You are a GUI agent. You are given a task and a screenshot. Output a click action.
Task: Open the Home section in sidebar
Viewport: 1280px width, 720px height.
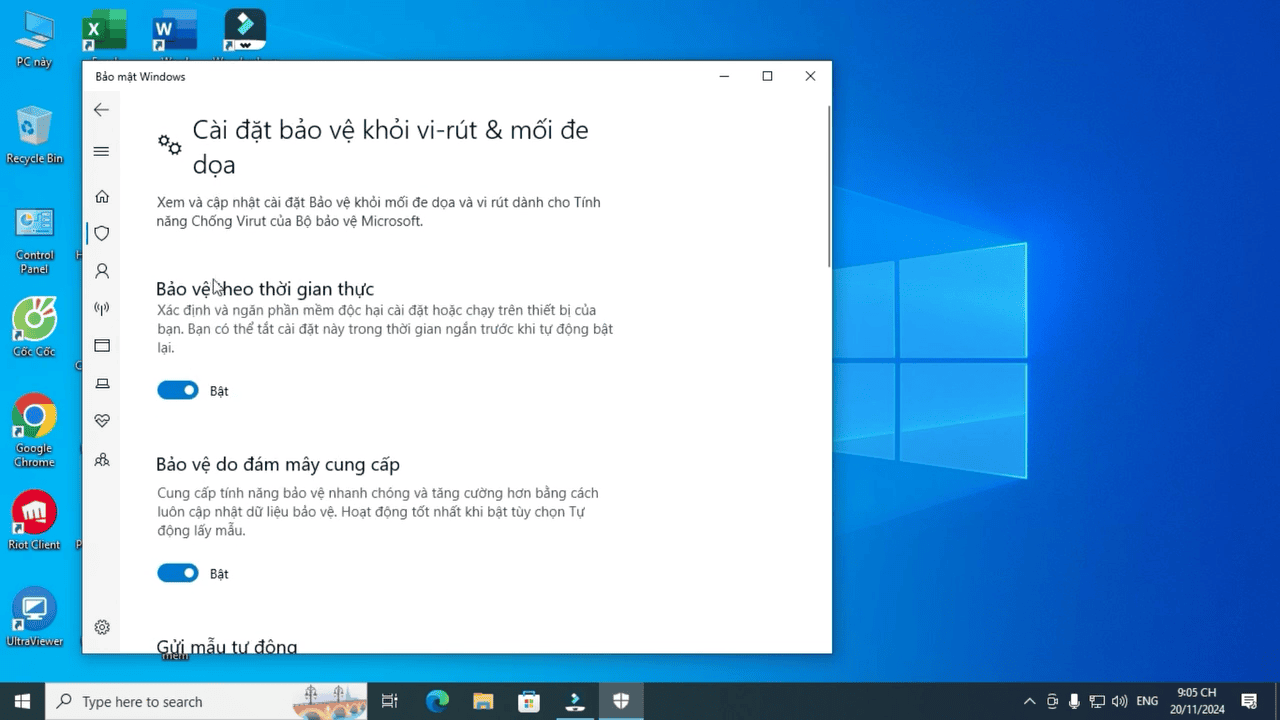[101, 197]
